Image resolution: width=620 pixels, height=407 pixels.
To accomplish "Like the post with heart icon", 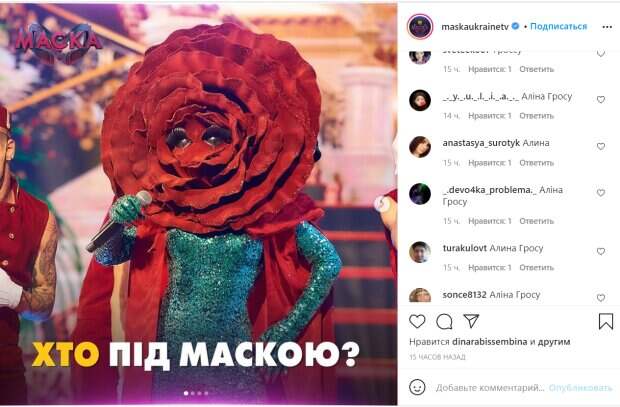I will coord(417,321).
